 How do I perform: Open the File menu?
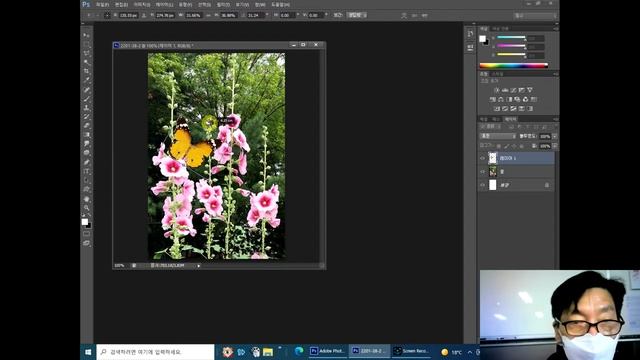point(102,4)
